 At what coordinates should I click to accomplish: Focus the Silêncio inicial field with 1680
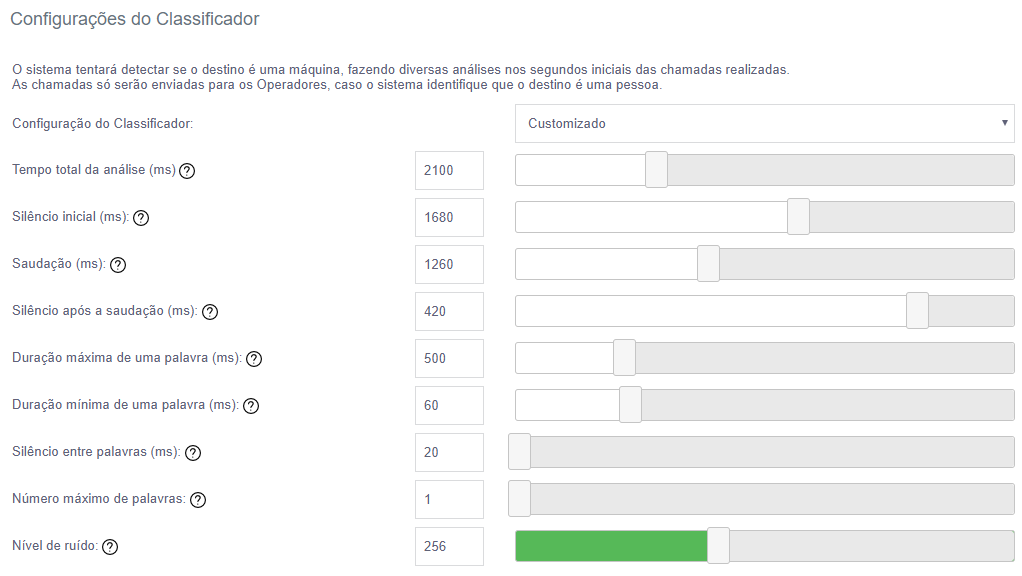coord(449,217)
